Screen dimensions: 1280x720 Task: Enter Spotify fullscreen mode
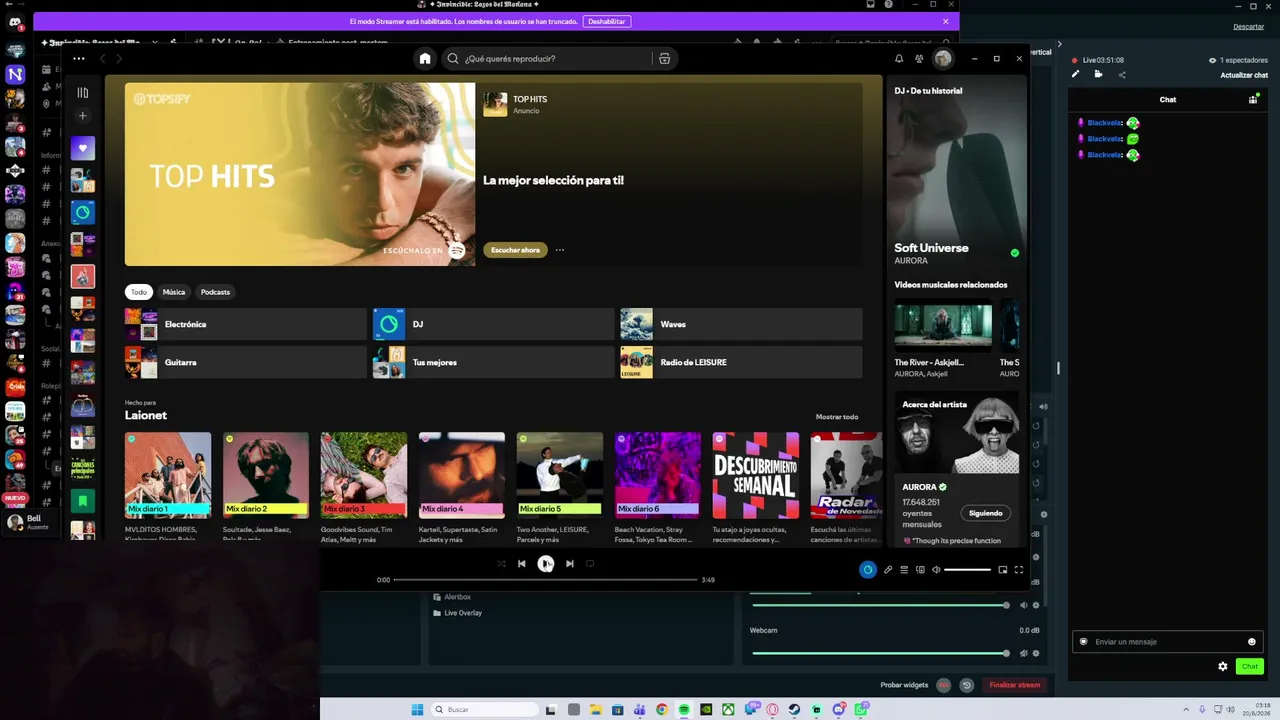pos(1019,570)
